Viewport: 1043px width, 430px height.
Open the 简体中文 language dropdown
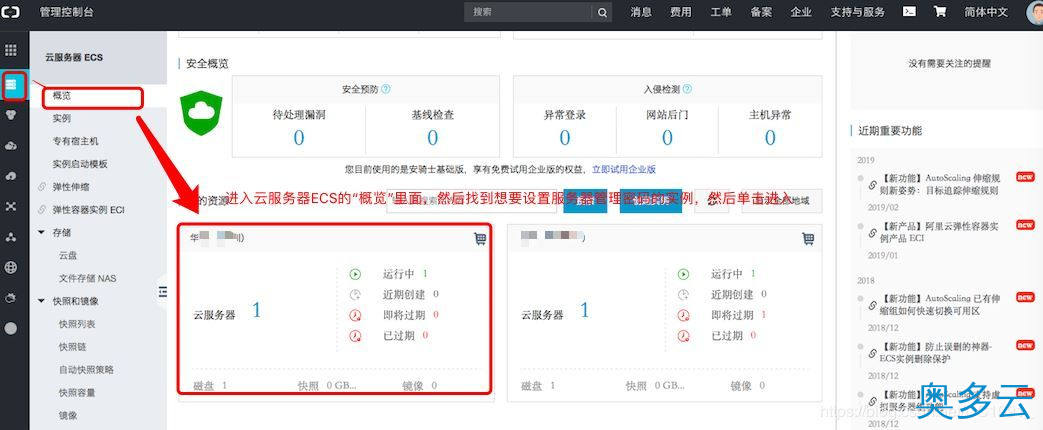coord(986,12)
